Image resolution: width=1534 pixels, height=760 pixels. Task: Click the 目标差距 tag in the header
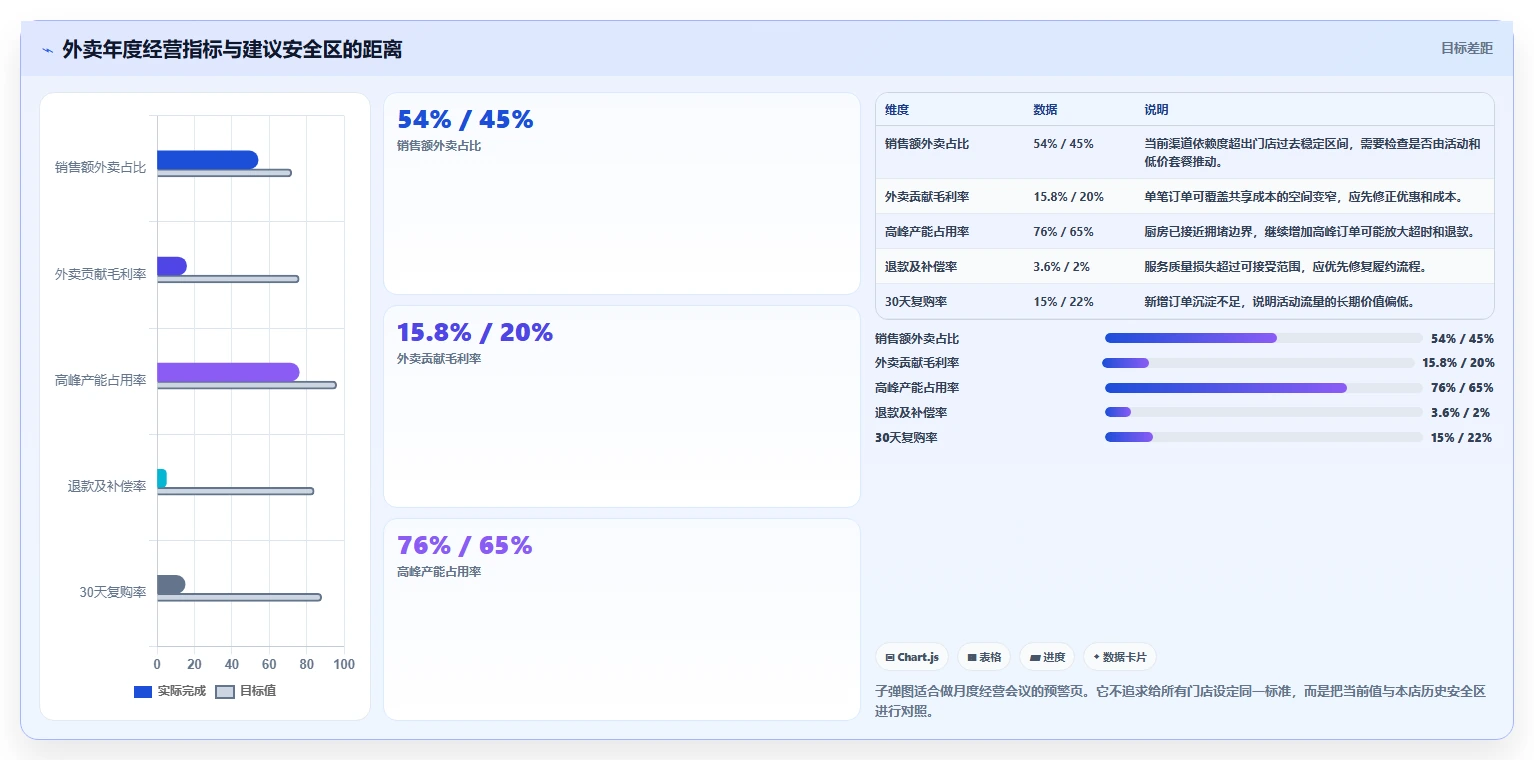(x=1466, y=48)
